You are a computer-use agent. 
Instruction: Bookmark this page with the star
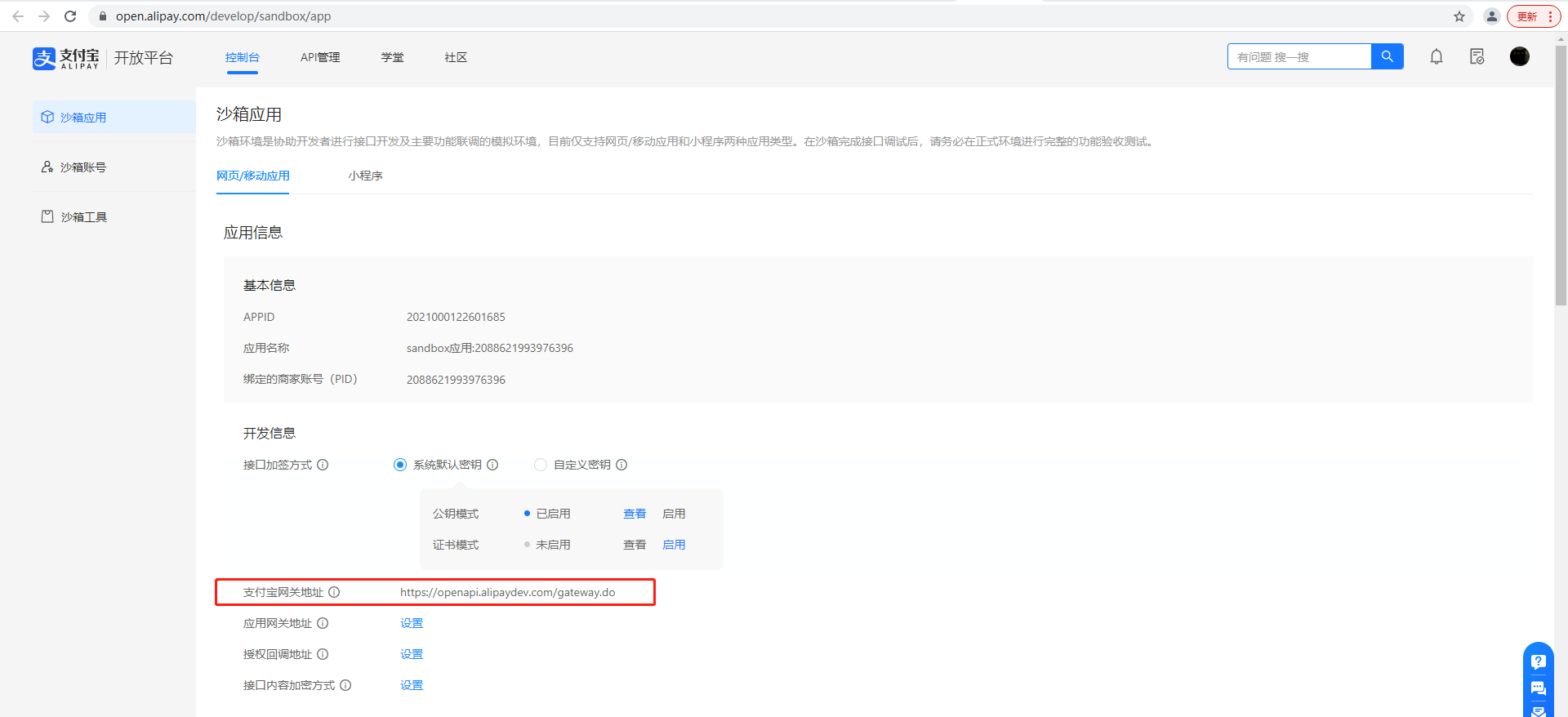point(1459,16)
